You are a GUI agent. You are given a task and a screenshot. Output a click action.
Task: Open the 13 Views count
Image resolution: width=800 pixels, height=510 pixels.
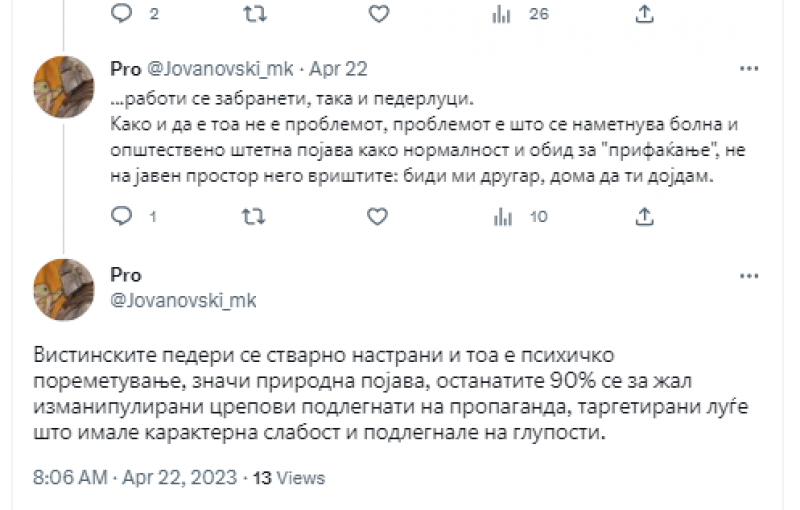[288, 479]
